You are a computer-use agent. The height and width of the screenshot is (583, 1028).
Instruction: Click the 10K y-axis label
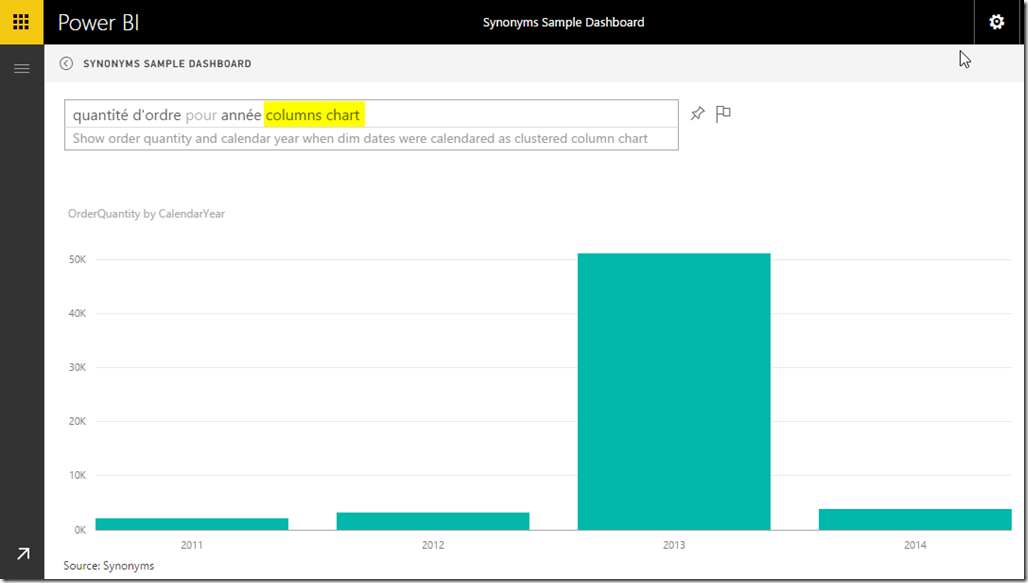77,475
